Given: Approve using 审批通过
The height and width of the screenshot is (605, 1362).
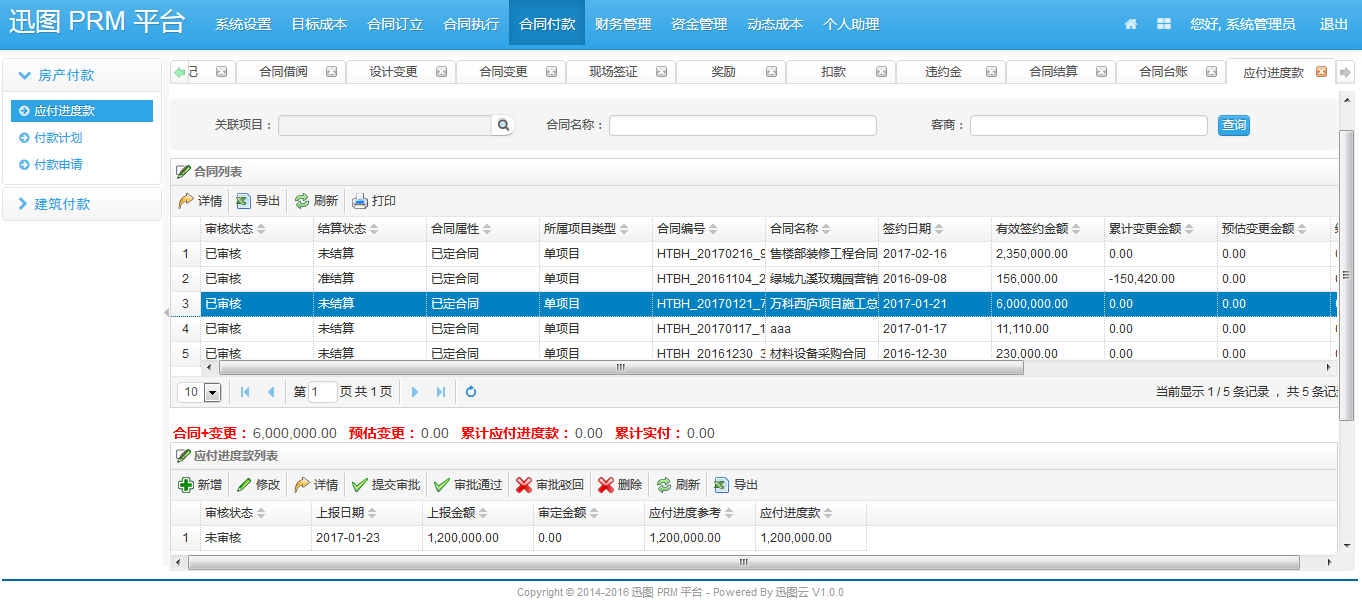Looking at the screenshot, I should coord(468,485).
